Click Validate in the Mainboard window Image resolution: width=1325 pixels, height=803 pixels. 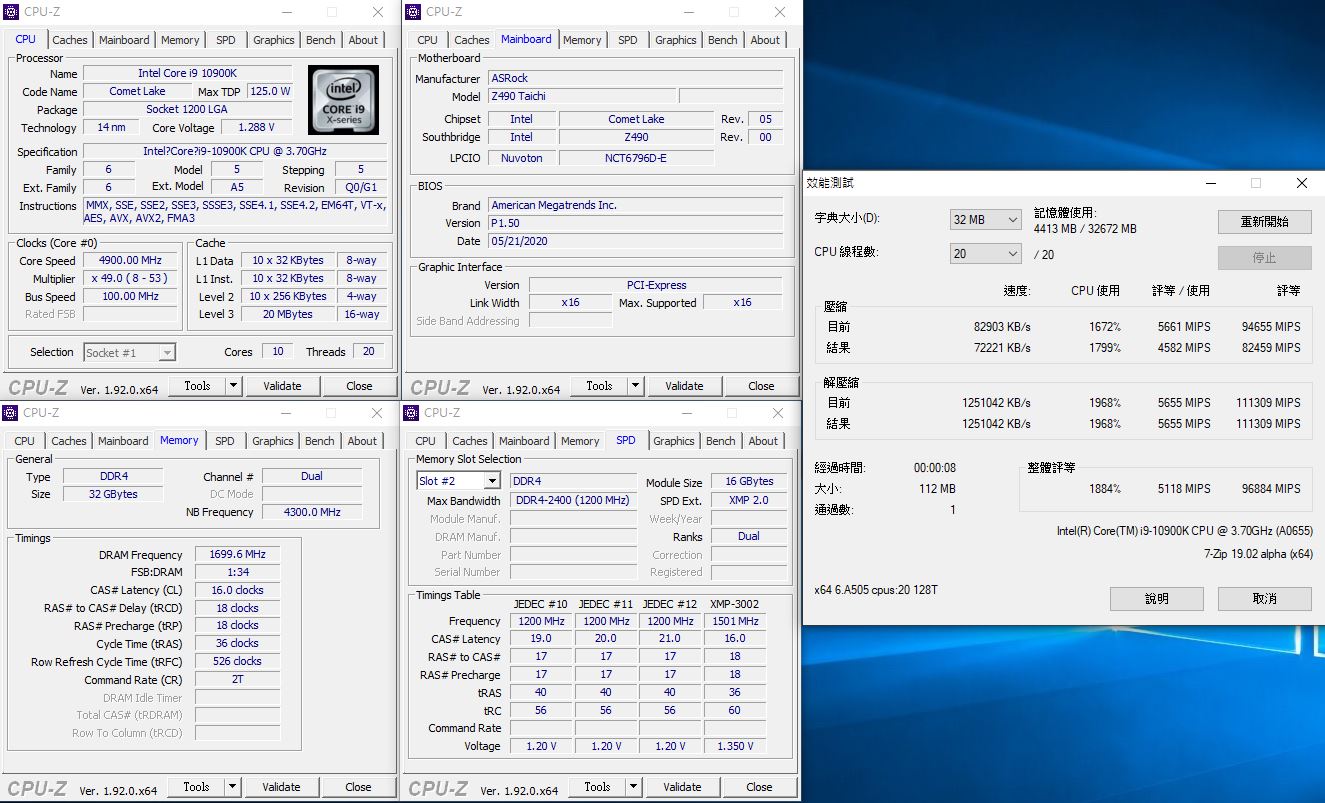click(x=684, y=386)
